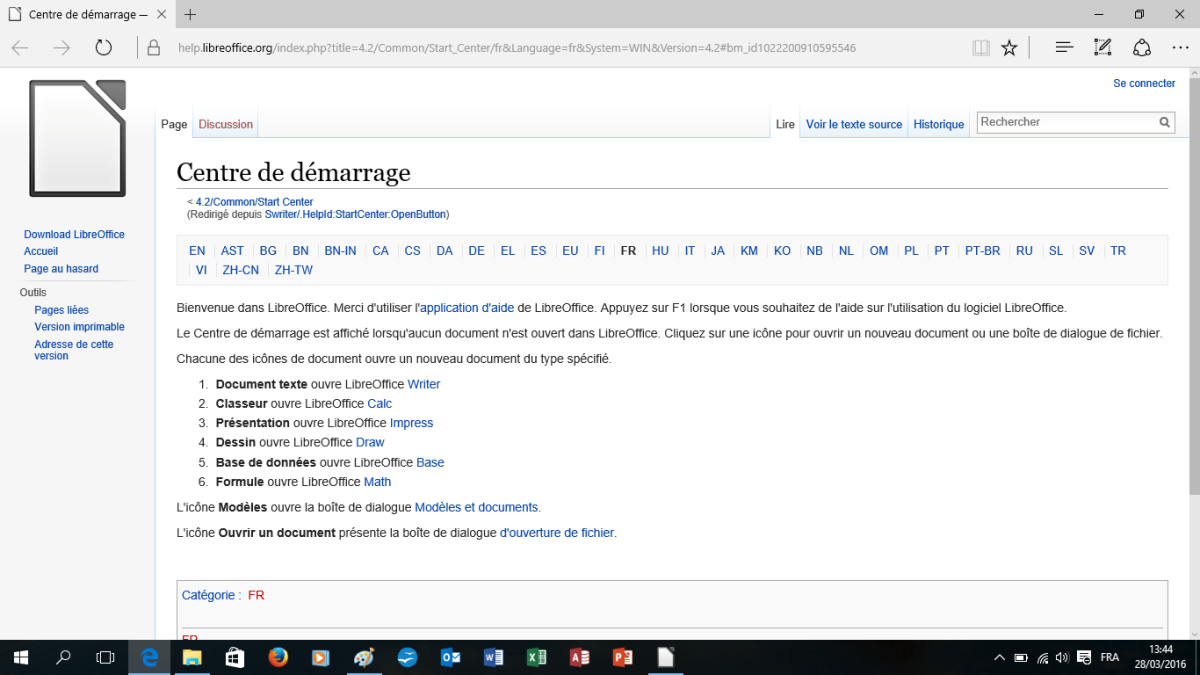
Task: Open the 'Modèles et documents' link
Action: pos(476,507)
